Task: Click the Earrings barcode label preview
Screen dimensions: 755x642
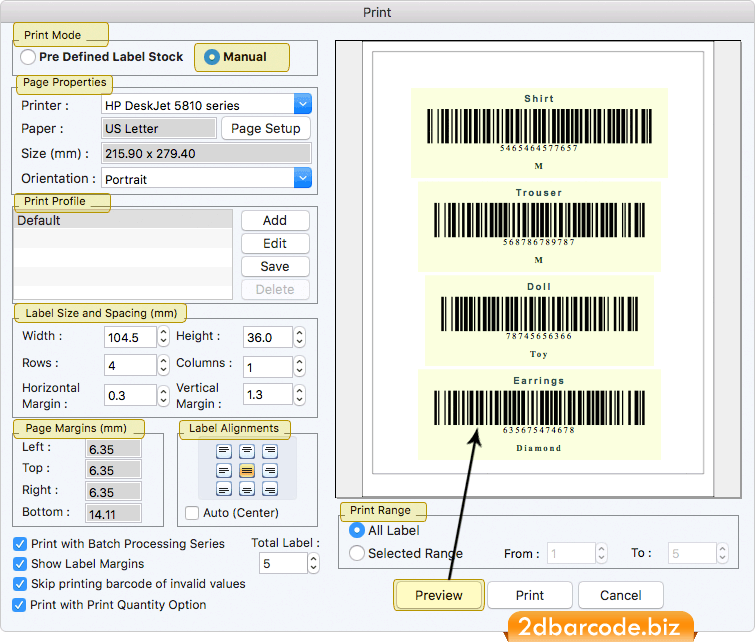Action: pyautogui.click(x=539, y=414)
